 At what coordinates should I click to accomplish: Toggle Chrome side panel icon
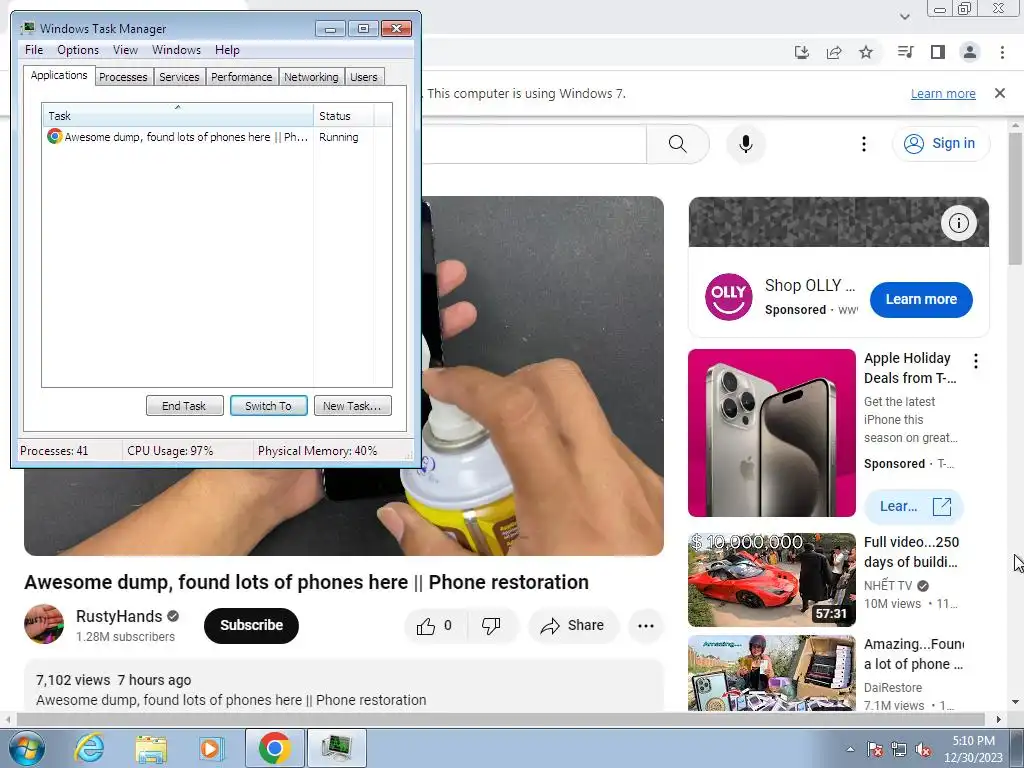click(x=938, y=52)
